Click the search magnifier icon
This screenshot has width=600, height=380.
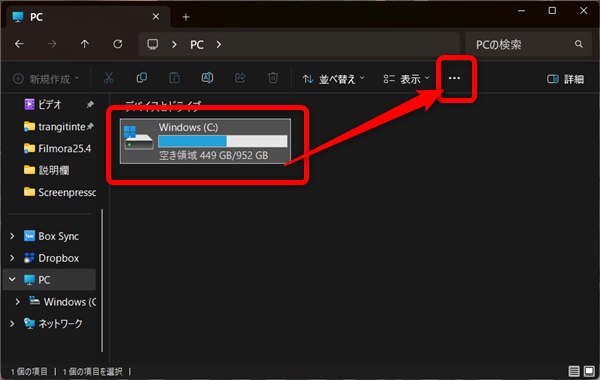point(579,44)
